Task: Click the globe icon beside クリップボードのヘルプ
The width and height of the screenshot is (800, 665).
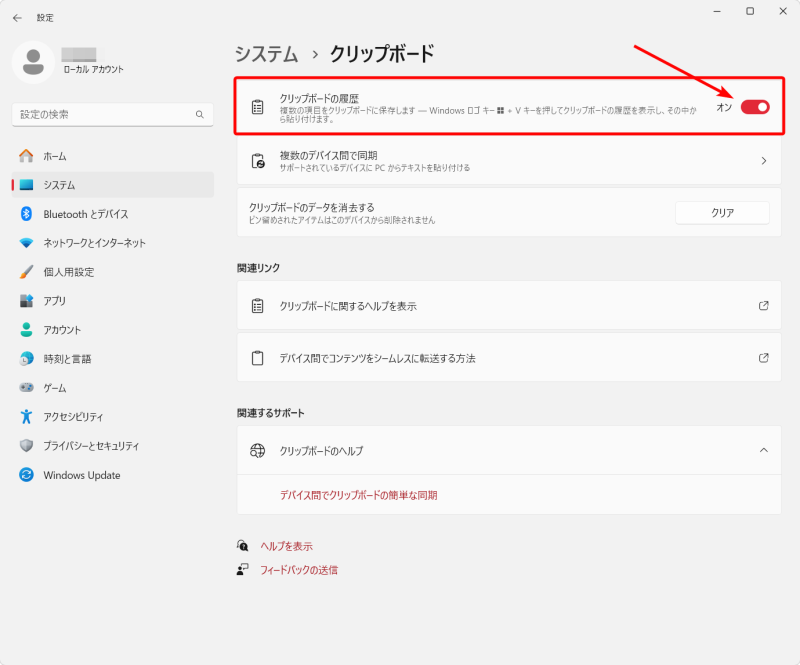Action: click(258, 451)
